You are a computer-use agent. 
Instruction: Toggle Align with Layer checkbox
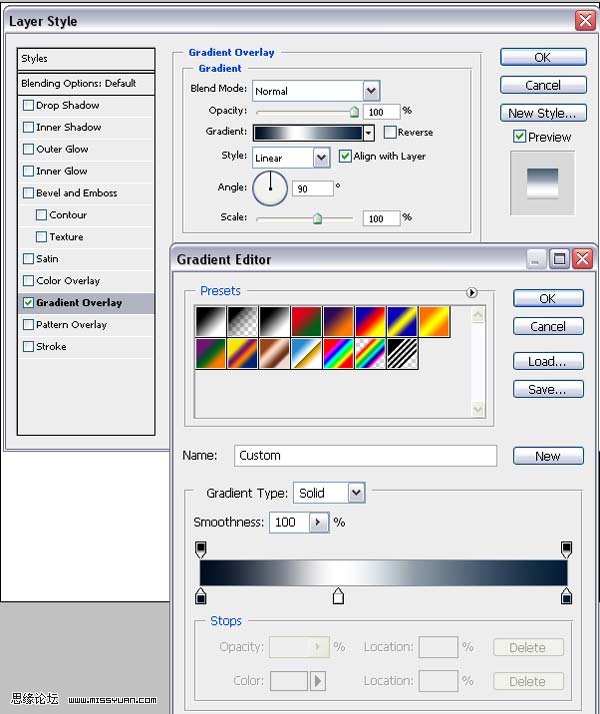pyautogui.click(x=345, y=156)
